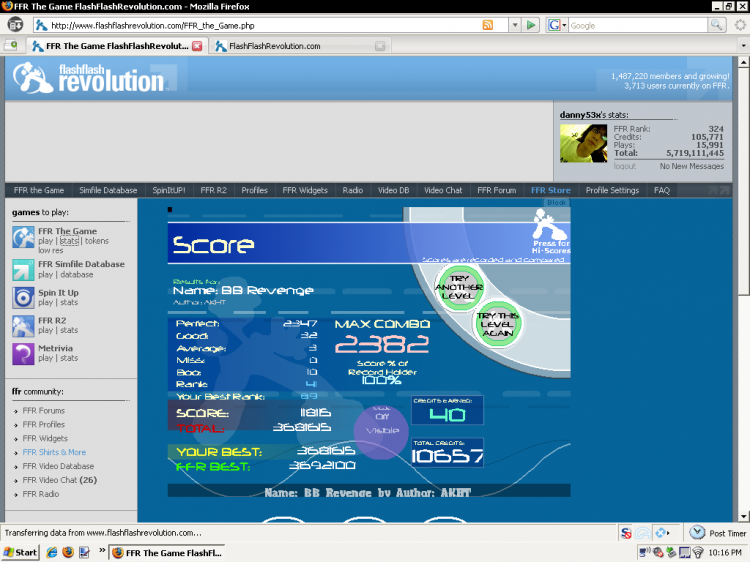The height and width of the screenshot is (562, 750).
Task: Open SpinItUP! nav item
Action: 169,190
